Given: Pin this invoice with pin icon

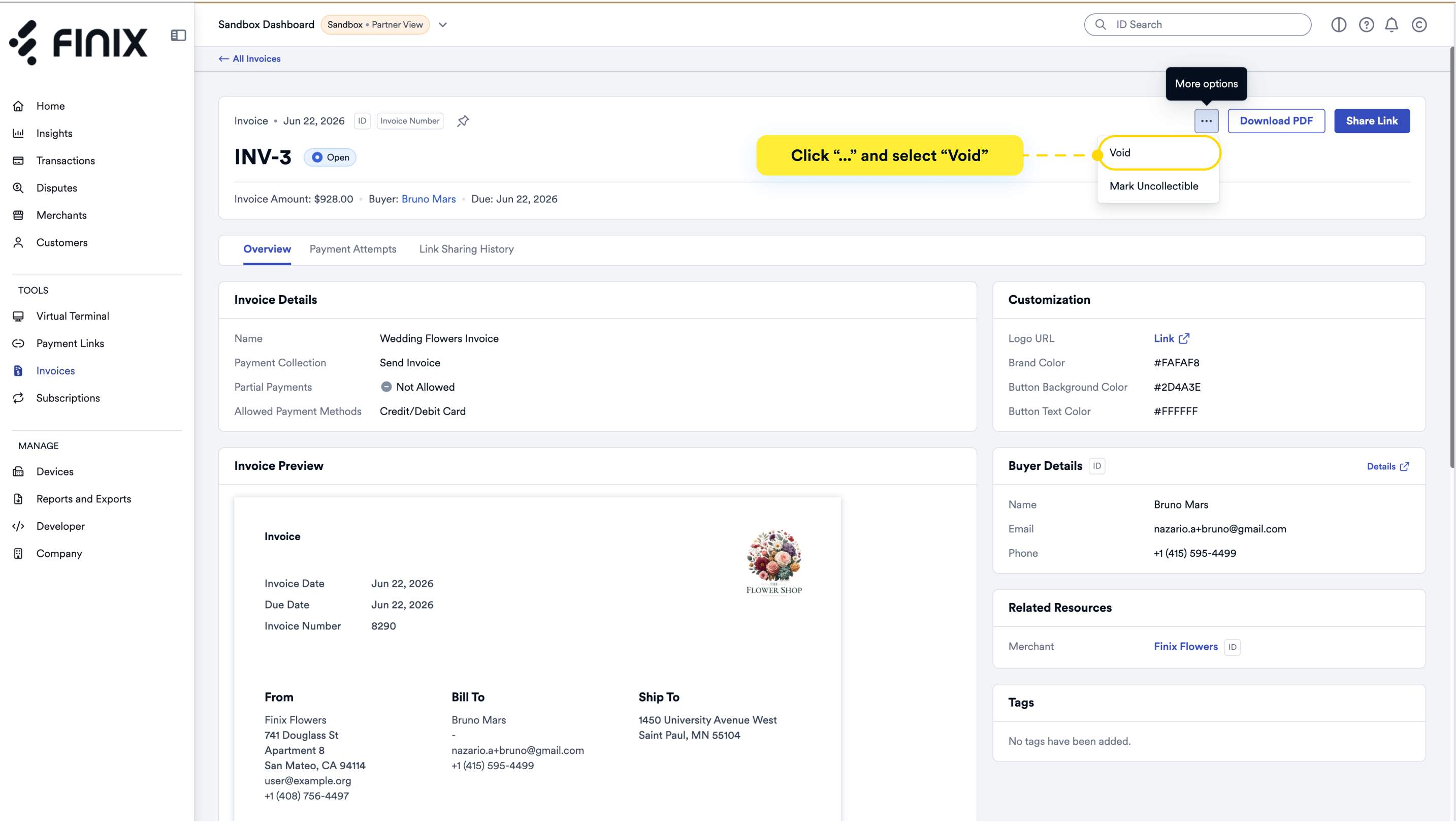Looking at the screenshot, I should point(463,121).
